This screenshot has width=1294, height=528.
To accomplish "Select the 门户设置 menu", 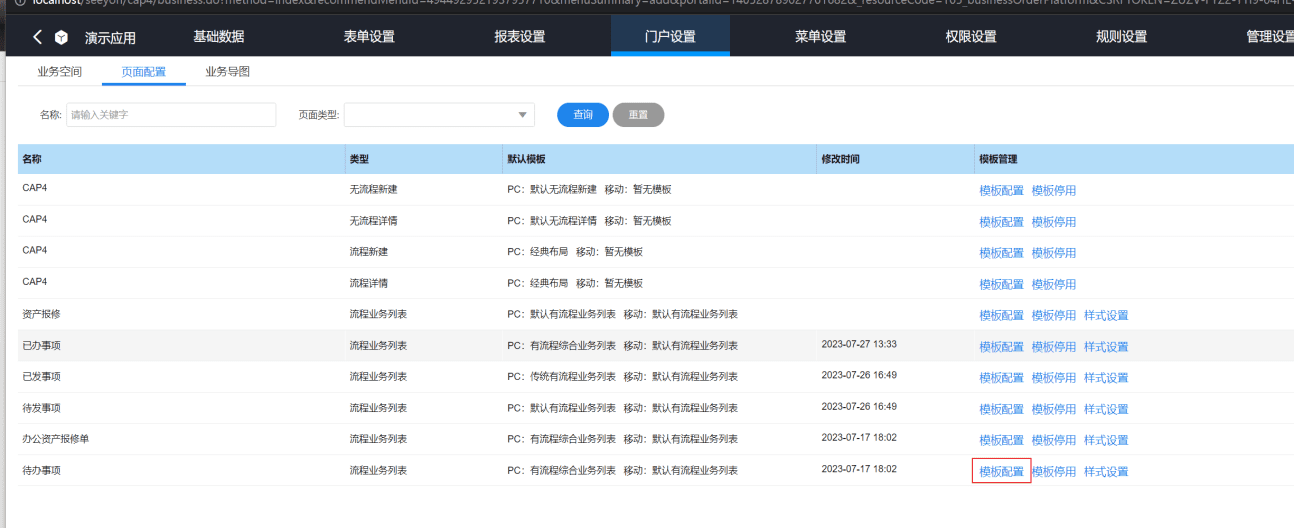I will pos(670,37).
